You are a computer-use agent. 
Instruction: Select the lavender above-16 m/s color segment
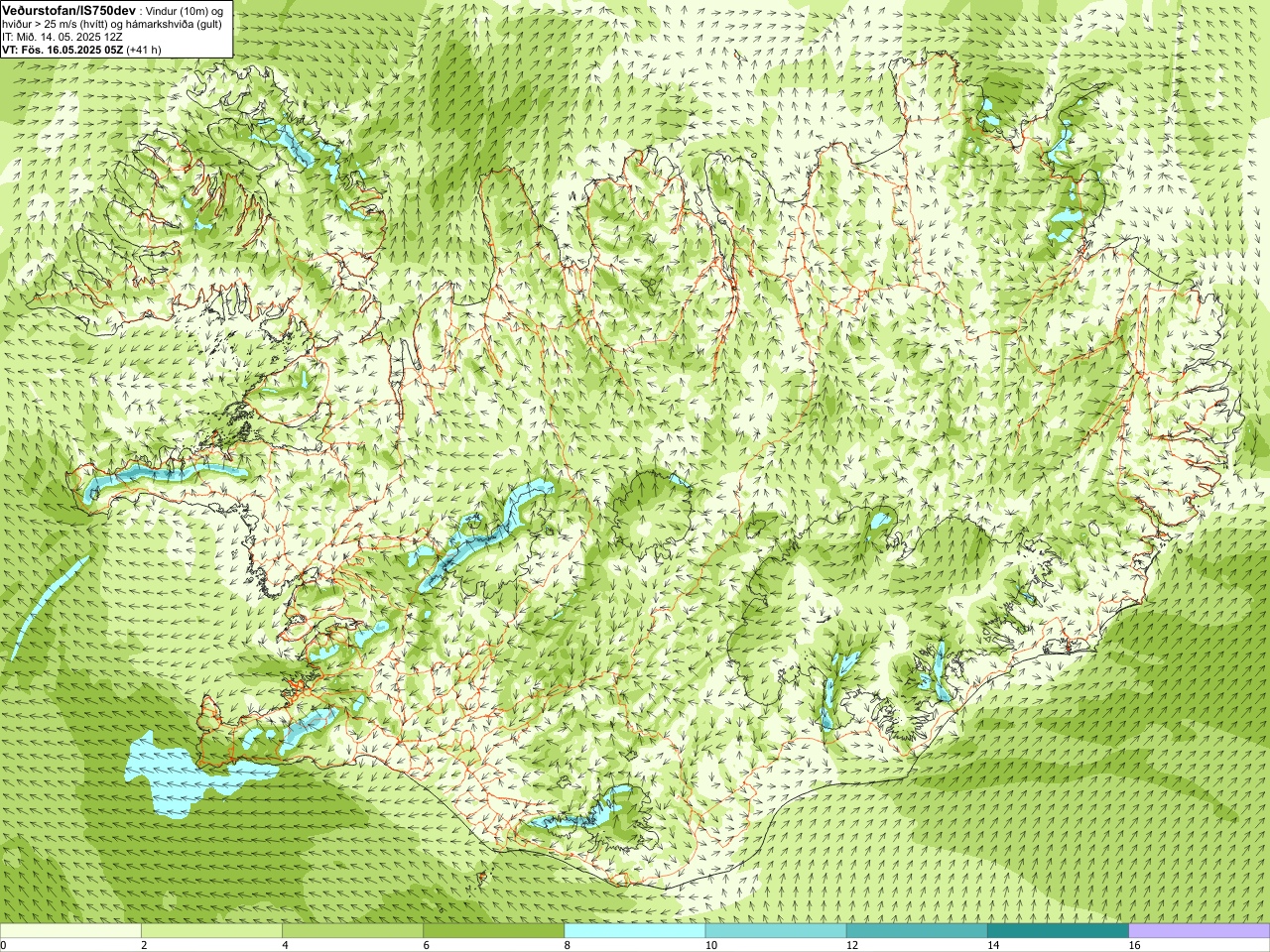click(1200, 931)
